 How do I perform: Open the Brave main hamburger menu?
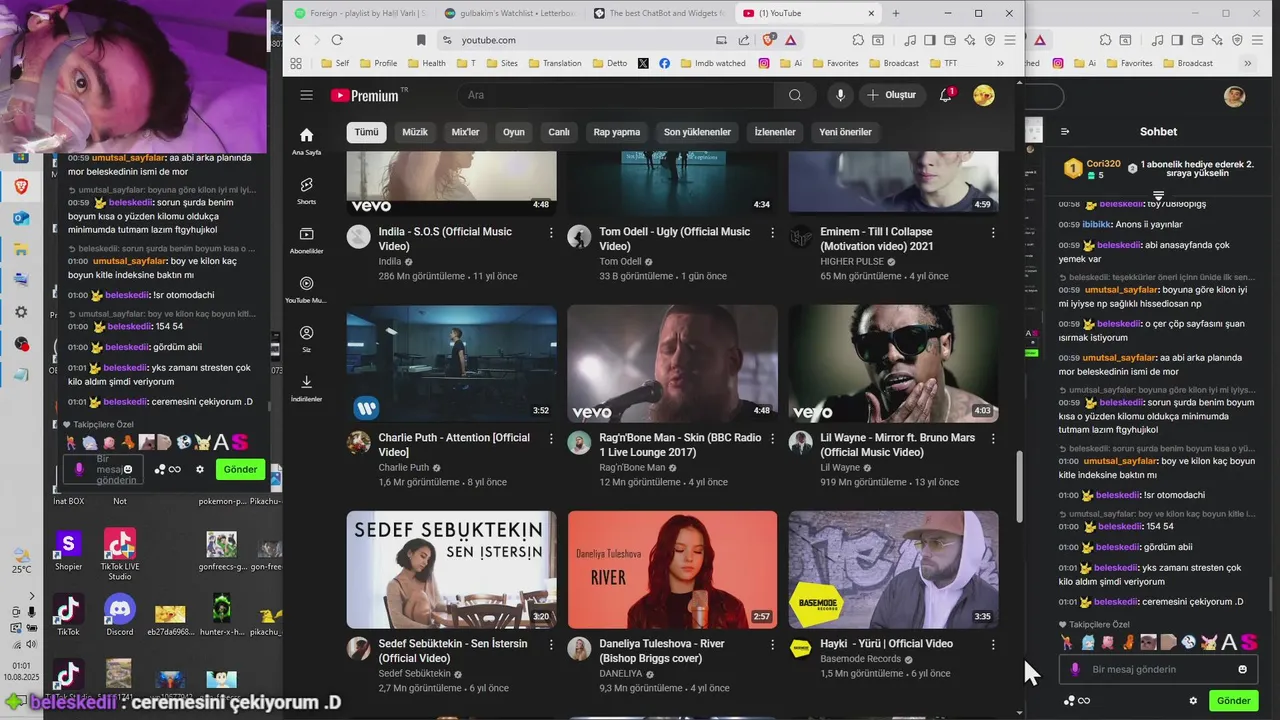click(x=1010, y=40)
